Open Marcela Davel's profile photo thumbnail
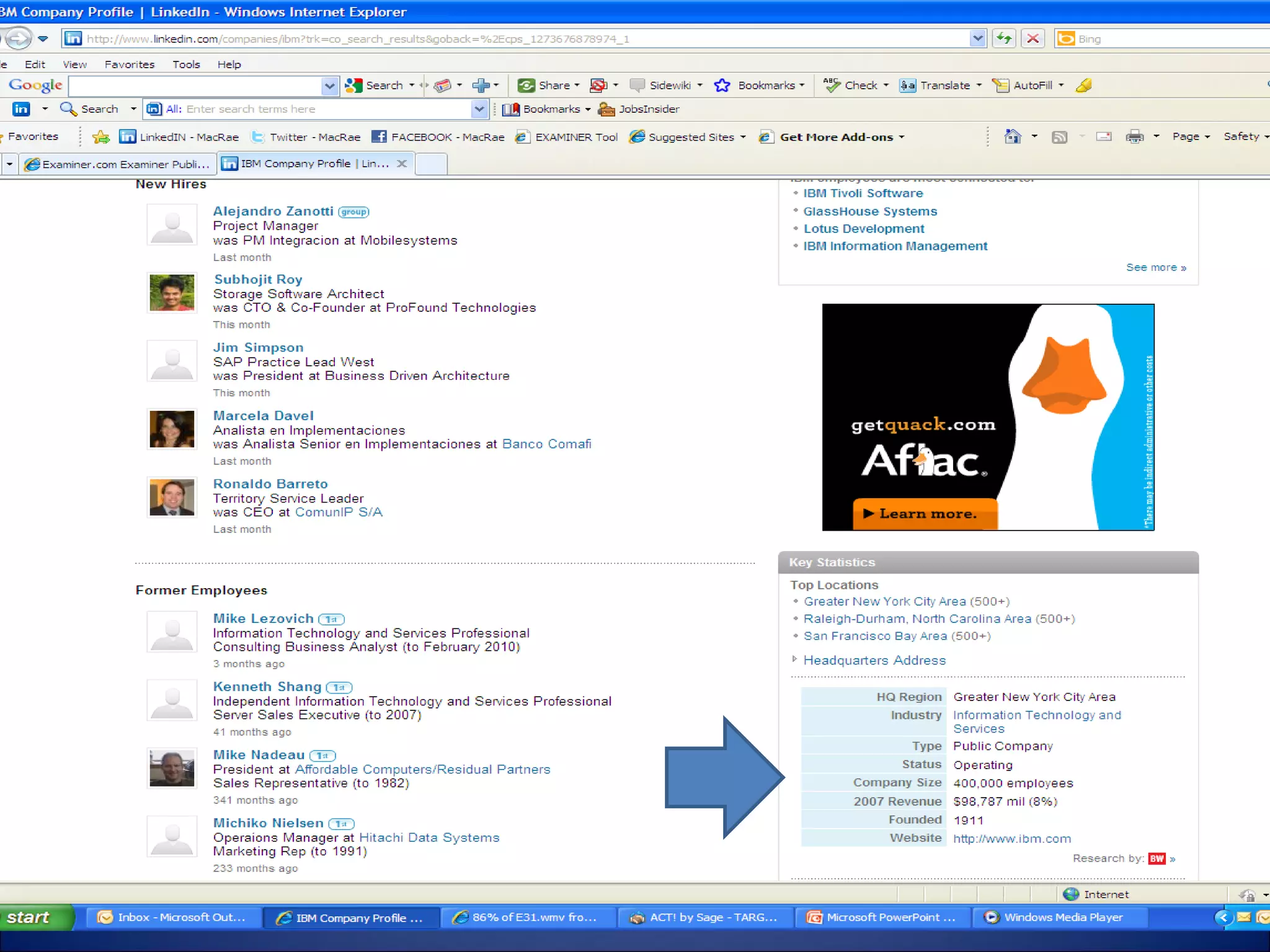Image resolution: width=1270 pixels, height=952 pixels. click(172, 429)
